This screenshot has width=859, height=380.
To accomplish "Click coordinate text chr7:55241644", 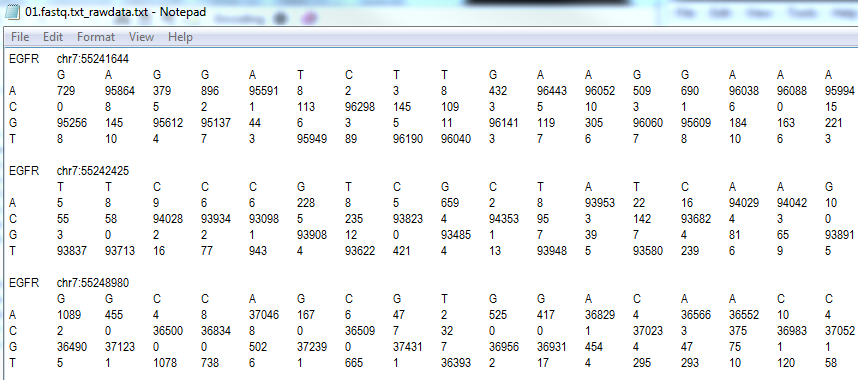I will 93,59.
